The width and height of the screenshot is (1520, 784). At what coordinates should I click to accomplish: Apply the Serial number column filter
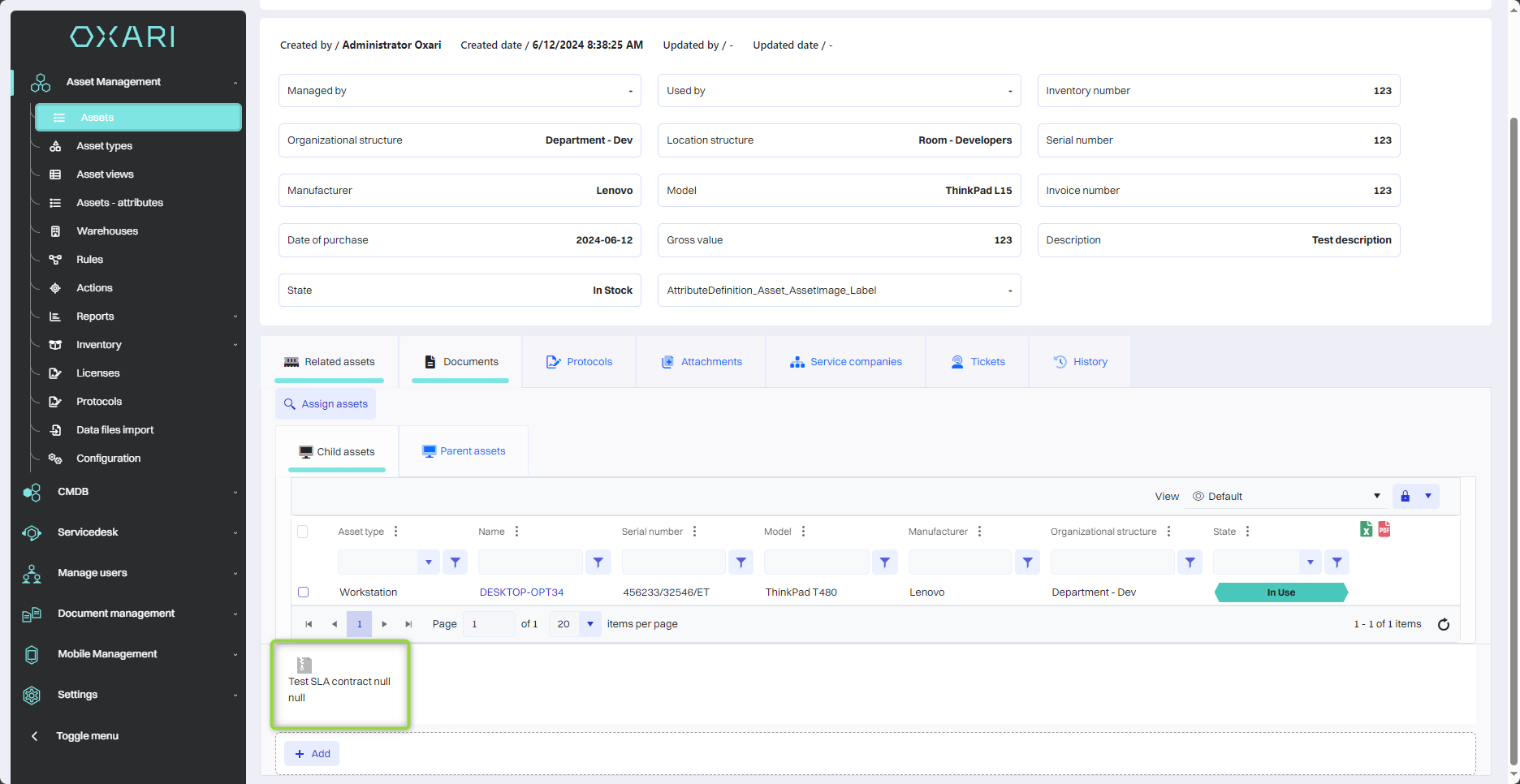point(741,562)
